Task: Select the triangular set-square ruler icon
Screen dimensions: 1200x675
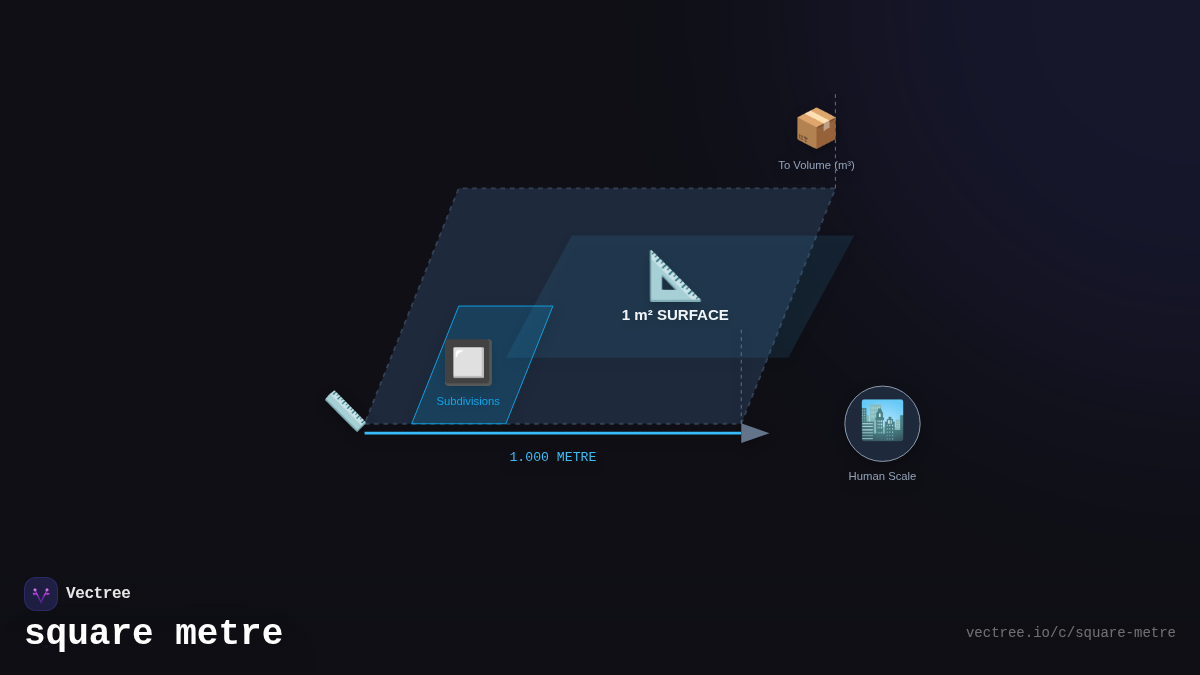Action: tap(674, 276)
